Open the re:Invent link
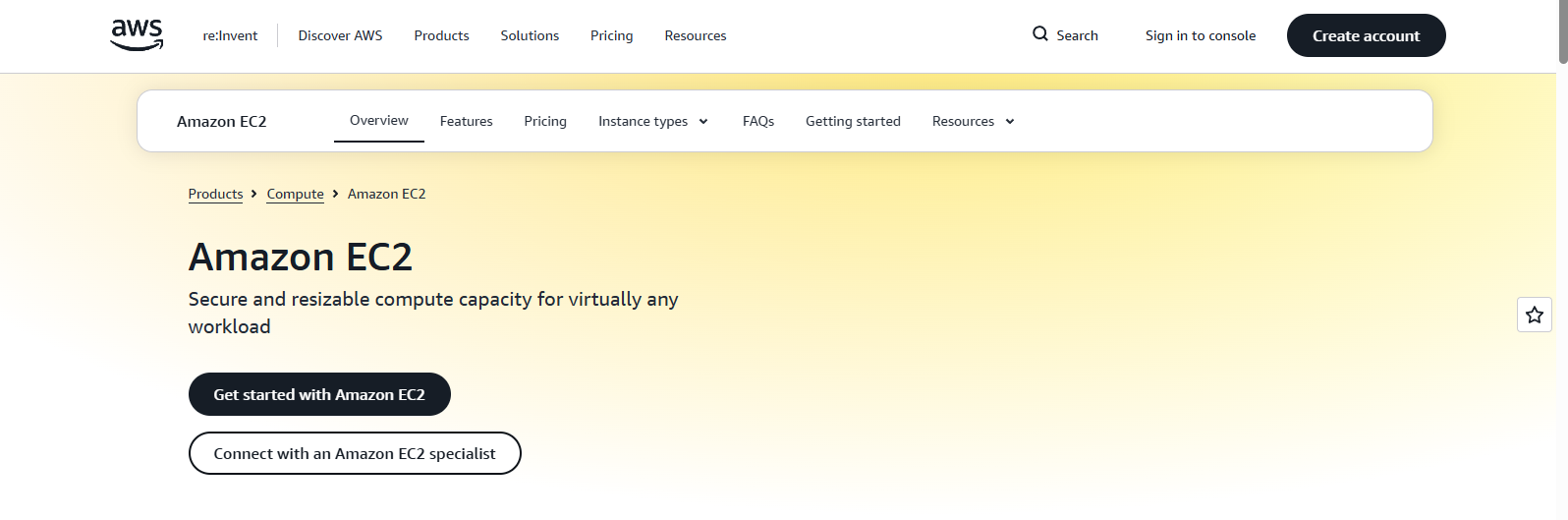 tap(230, 35)
